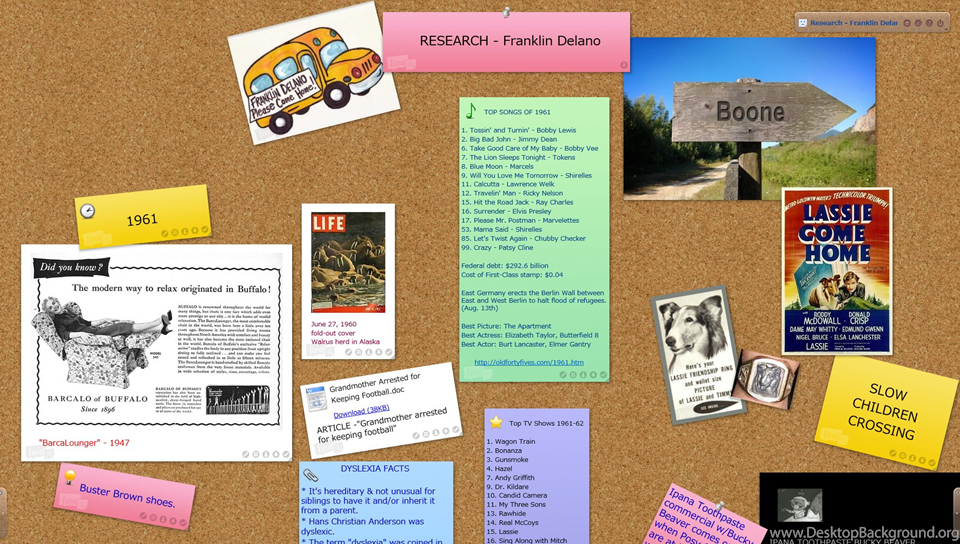Screen dimensions: 960x544
Task: Click calendar icon on BarcaLounger note
Action: click(256, 455)
